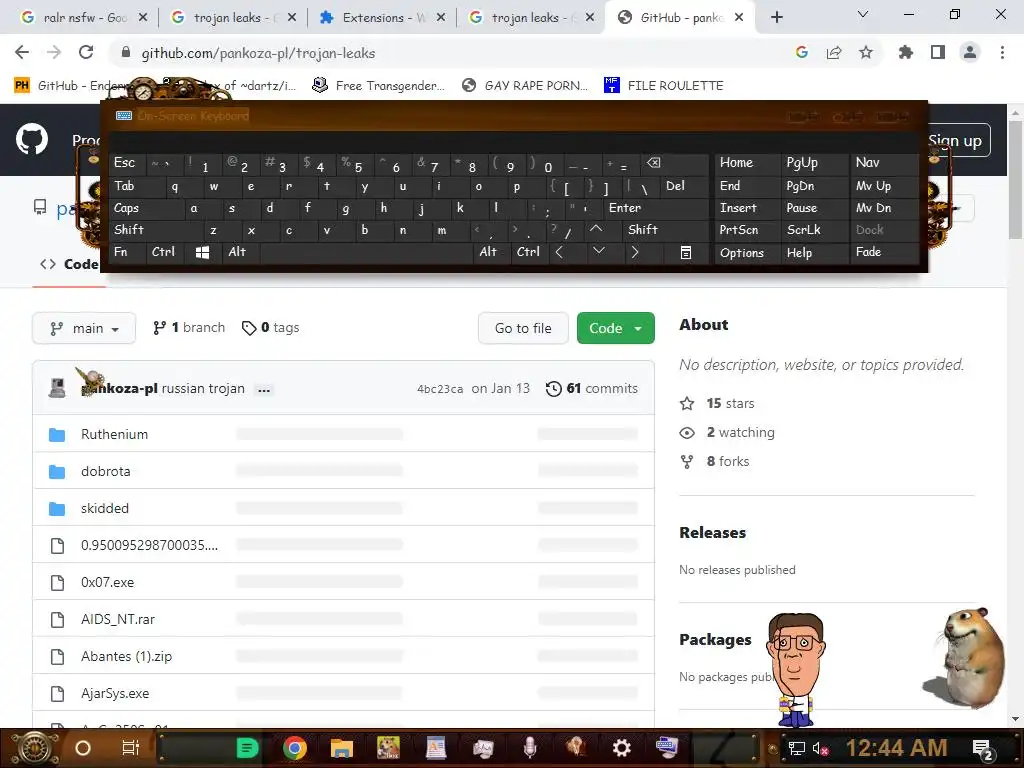The width and height of the screenshot is (1024, 768).
Task: Tap the down arrow key on the keyboard
Action: [x=598, y=251]
